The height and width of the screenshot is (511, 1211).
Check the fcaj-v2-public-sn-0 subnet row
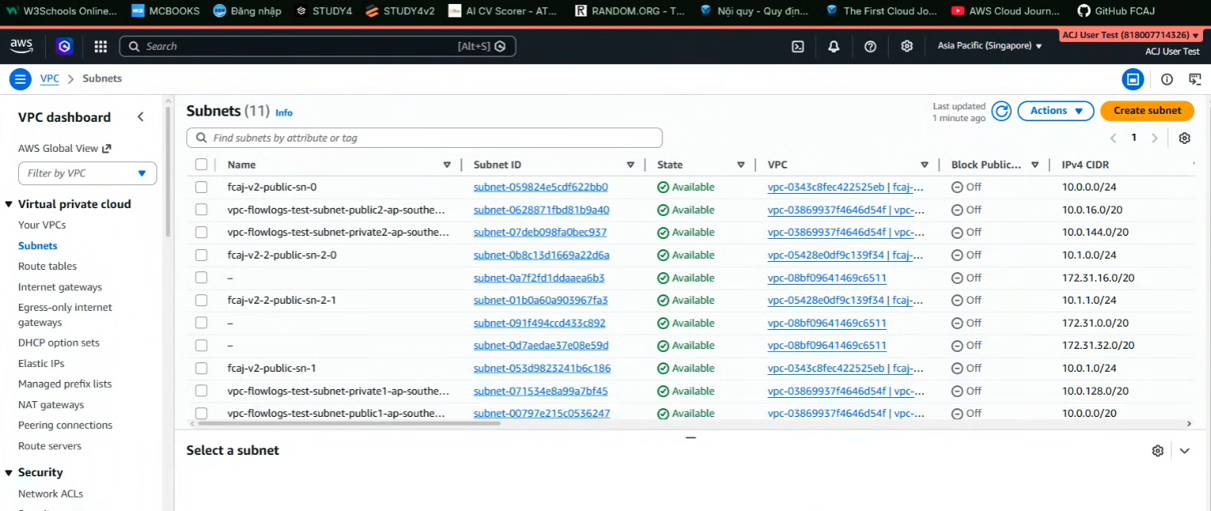(201, 187)
